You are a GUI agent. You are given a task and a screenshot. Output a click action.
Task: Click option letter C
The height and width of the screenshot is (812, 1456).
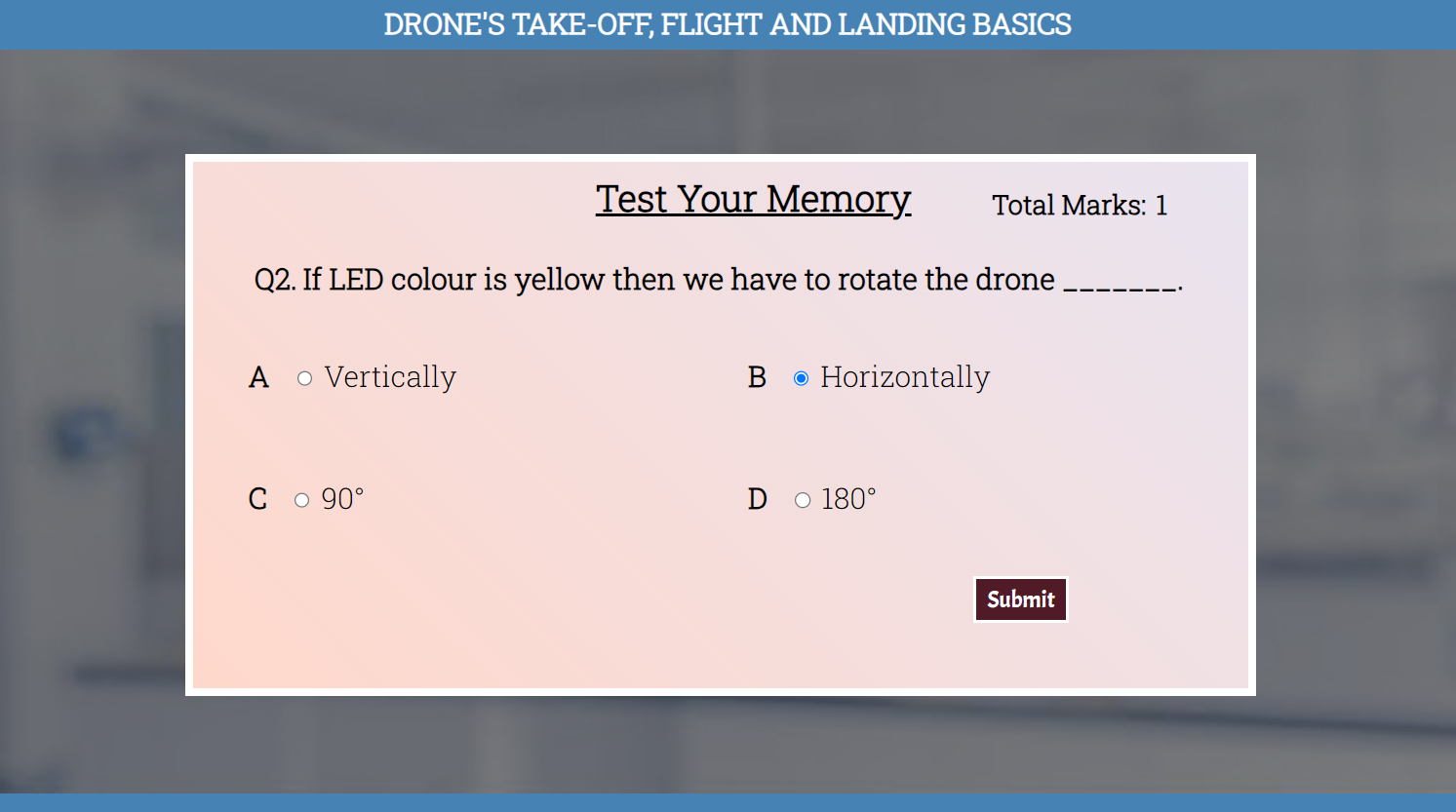coord(257,499)
